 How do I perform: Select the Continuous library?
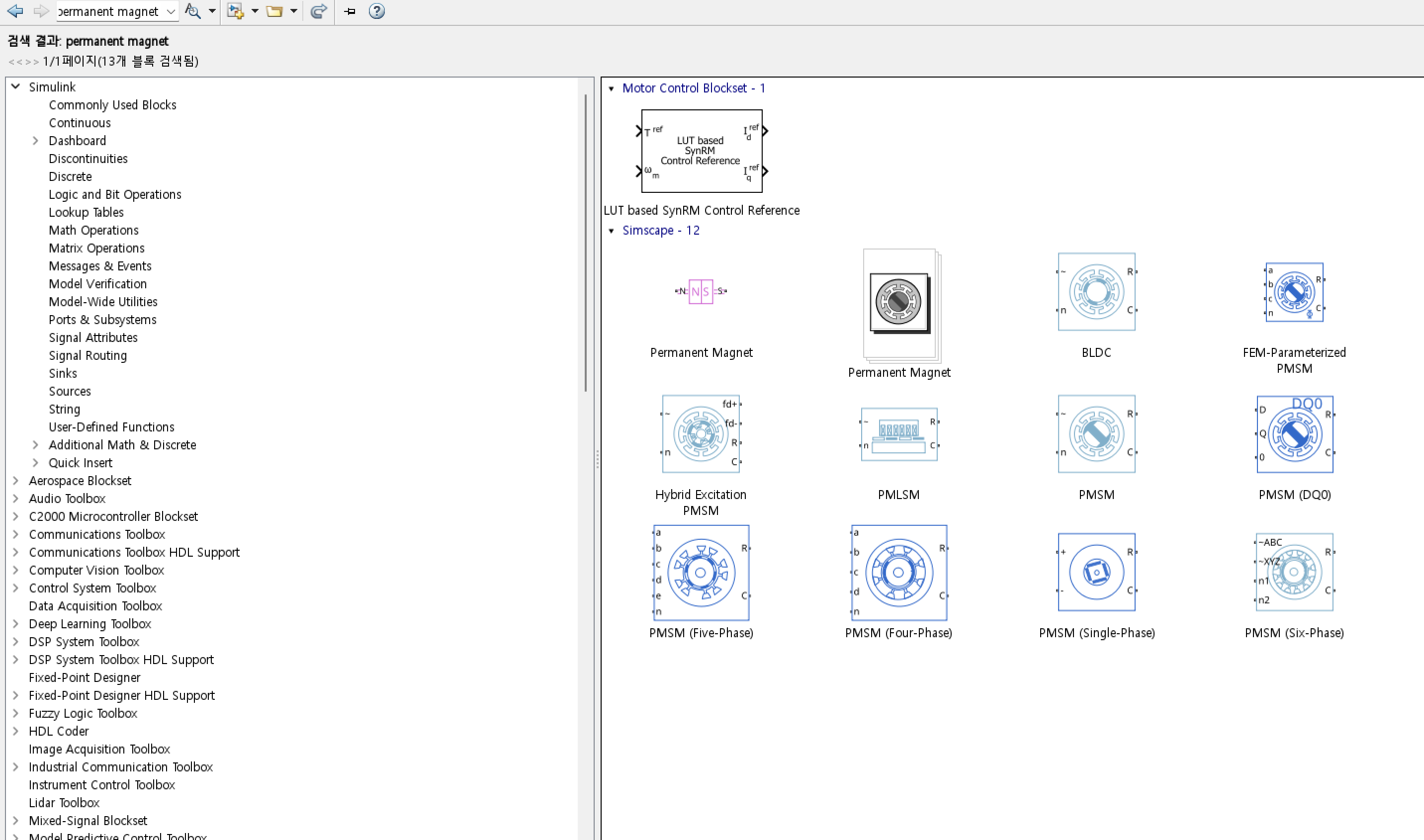80,123
